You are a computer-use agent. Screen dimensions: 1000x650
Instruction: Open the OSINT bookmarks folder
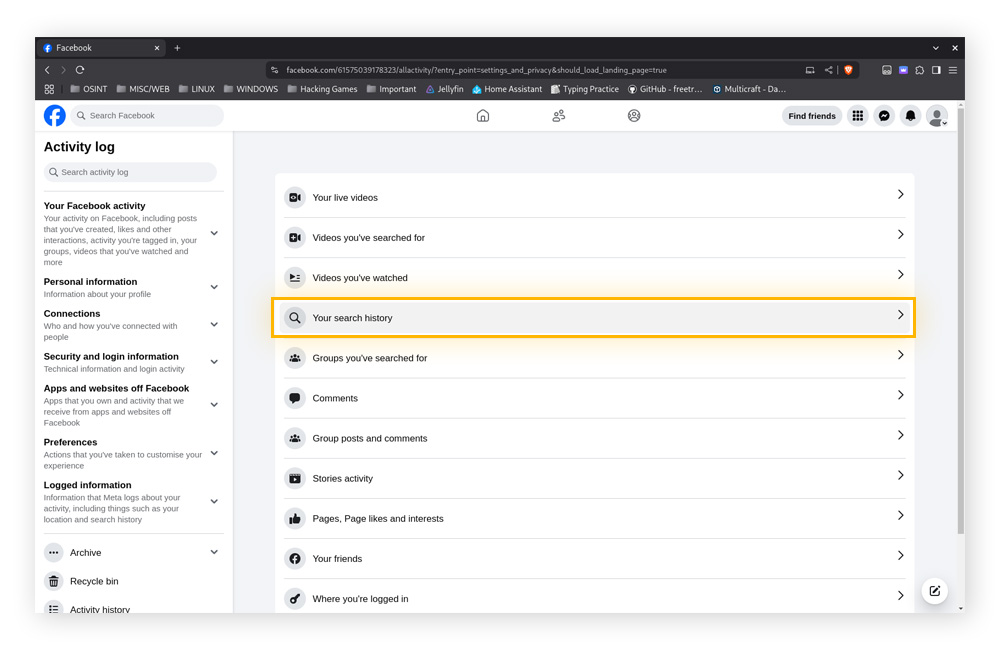tap(89, 89)
